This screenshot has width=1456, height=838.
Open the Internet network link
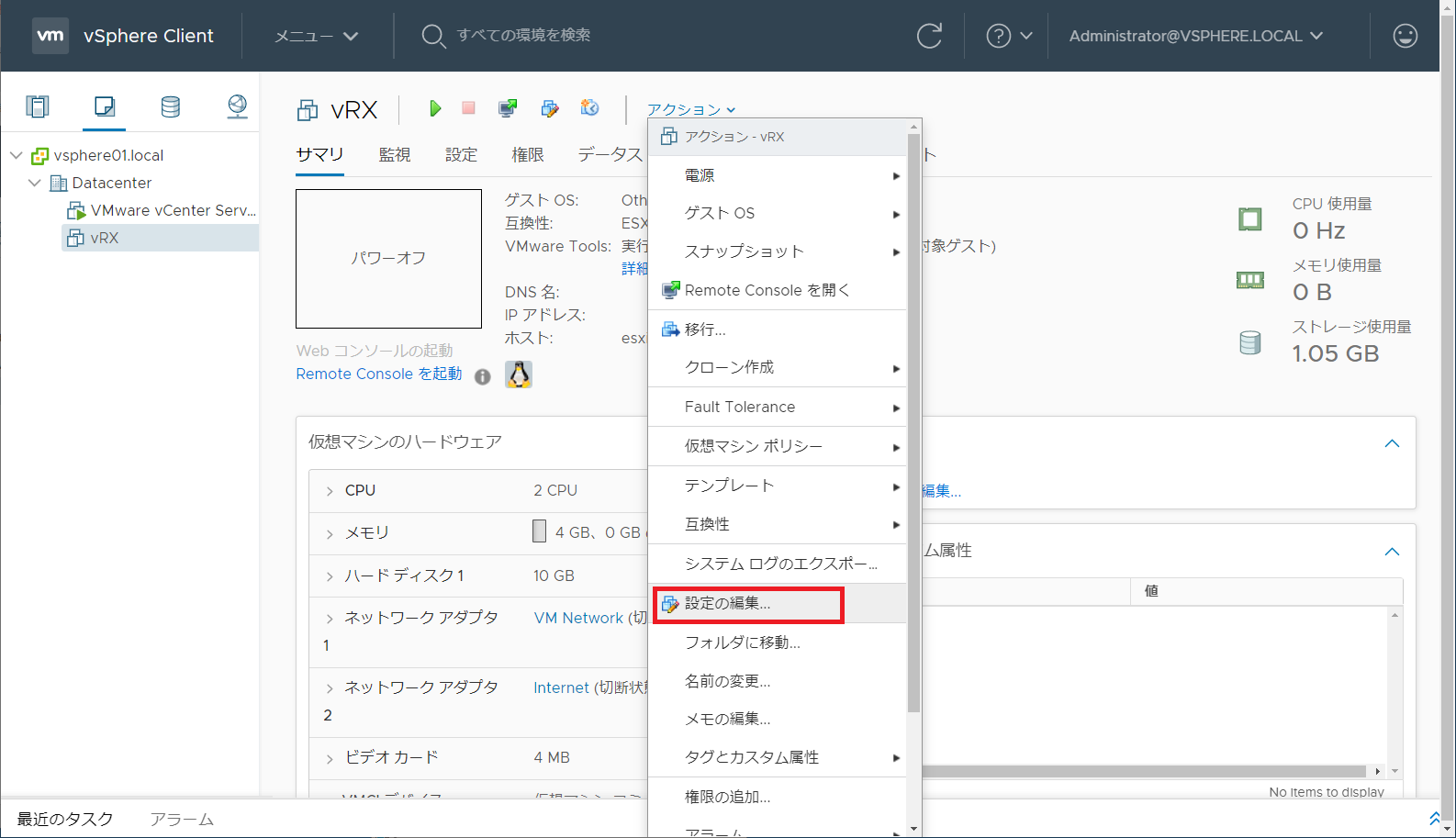tap(561, 687)
